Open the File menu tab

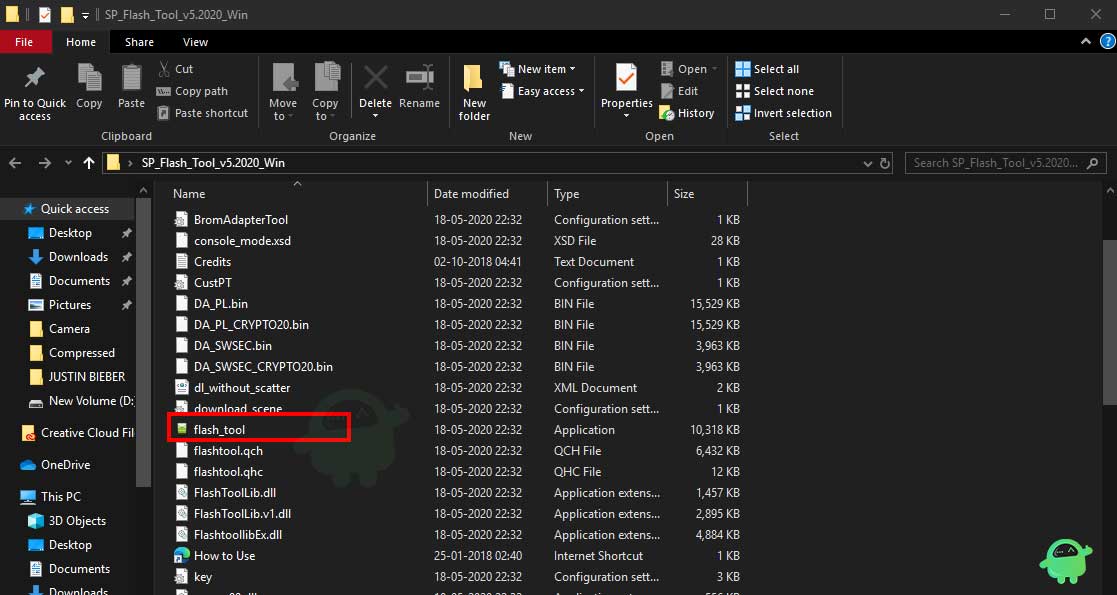(24, 42)
